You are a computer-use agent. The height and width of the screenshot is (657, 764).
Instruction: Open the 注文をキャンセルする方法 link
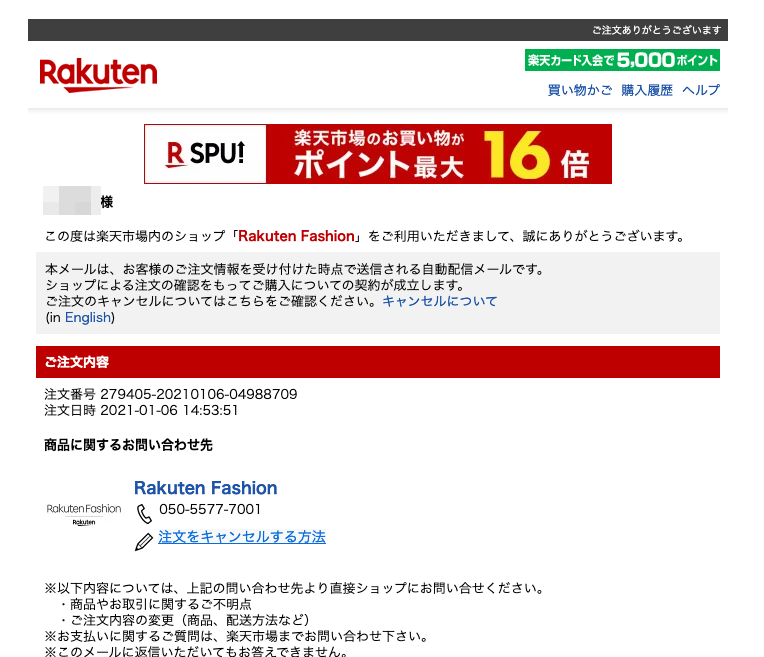click(x=242, y=537)
